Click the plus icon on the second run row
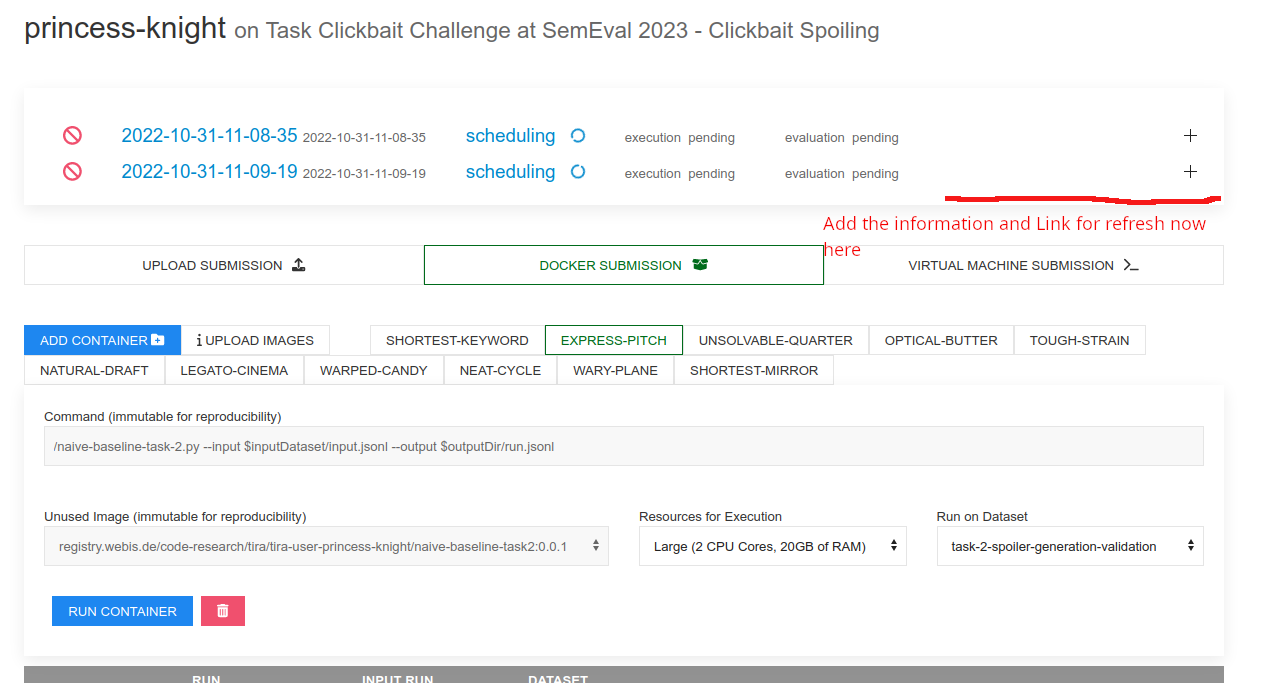The height and width of the screenshot is (683, 1278). [1190, 171]
